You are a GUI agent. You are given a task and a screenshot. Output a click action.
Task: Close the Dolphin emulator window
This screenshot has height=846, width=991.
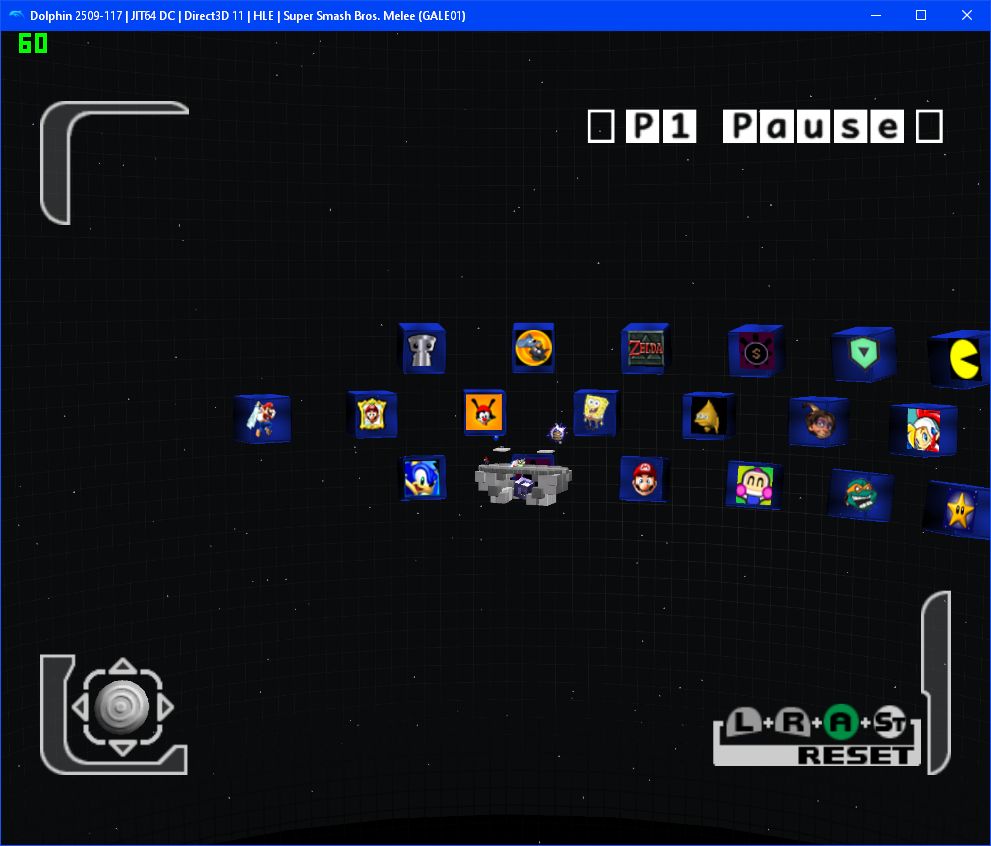pyautogui.click(x=967, y=15)
